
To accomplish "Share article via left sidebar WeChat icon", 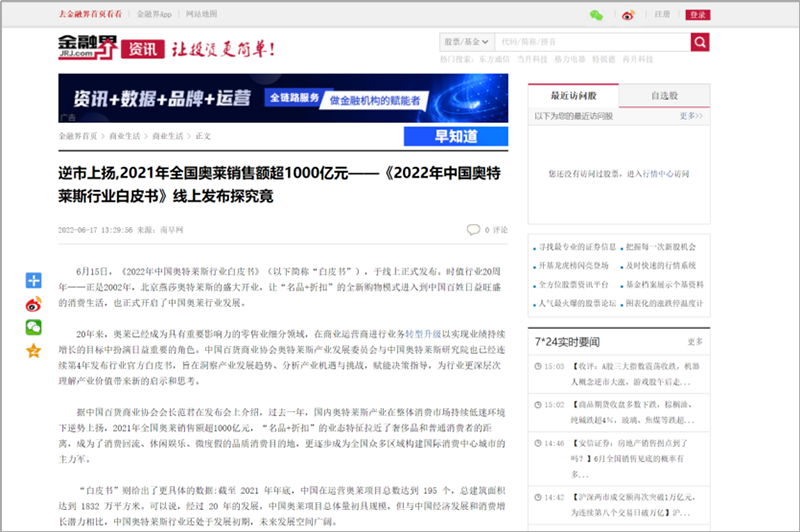I will point(34,327).
